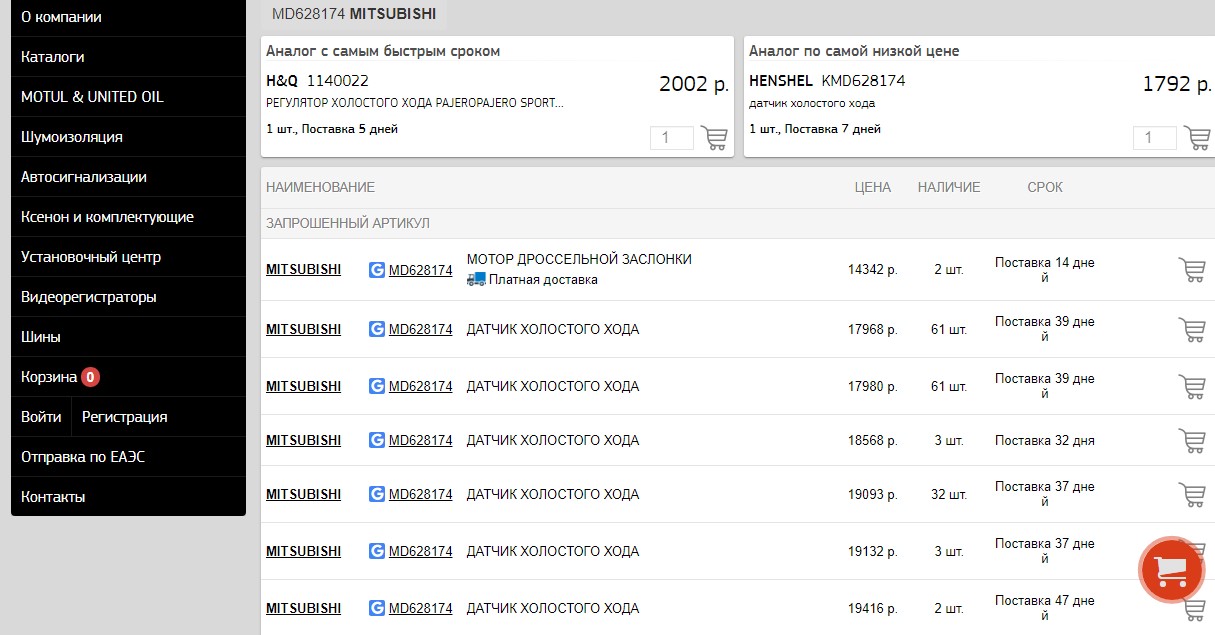This screenshot has height=635, width=1215.
Task: Click Google icon in the 19416 р. row
Action: click(377, 608)
